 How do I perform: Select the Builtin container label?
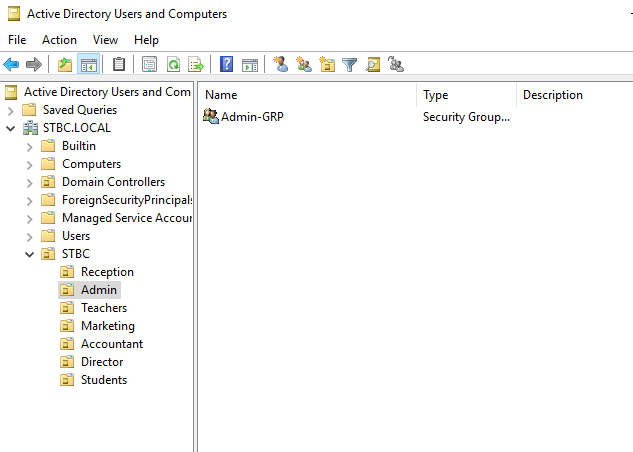pos(79,146)
